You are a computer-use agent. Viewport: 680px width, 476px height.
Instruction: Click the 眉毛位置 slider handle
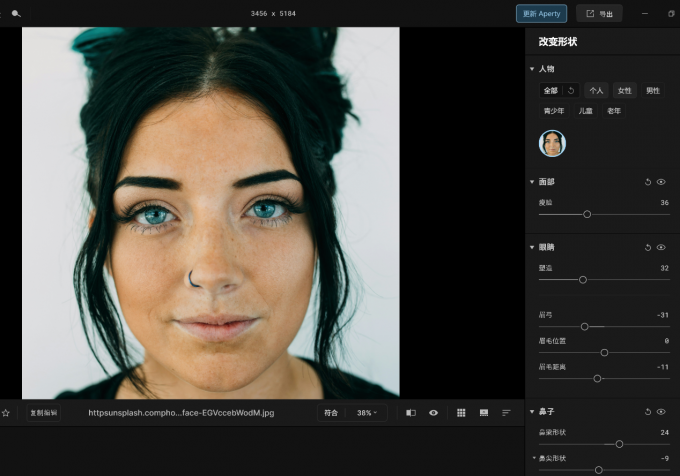tap(604, 352)
